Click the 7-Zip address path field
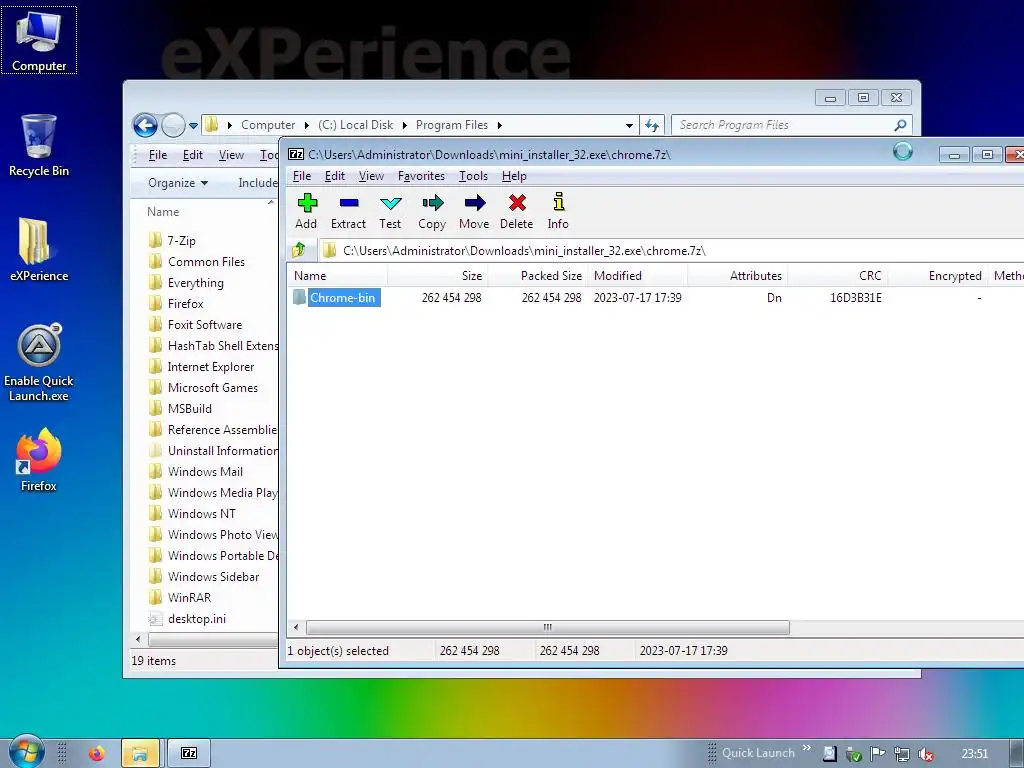1024x768 pixels. (x=671, y=251)
